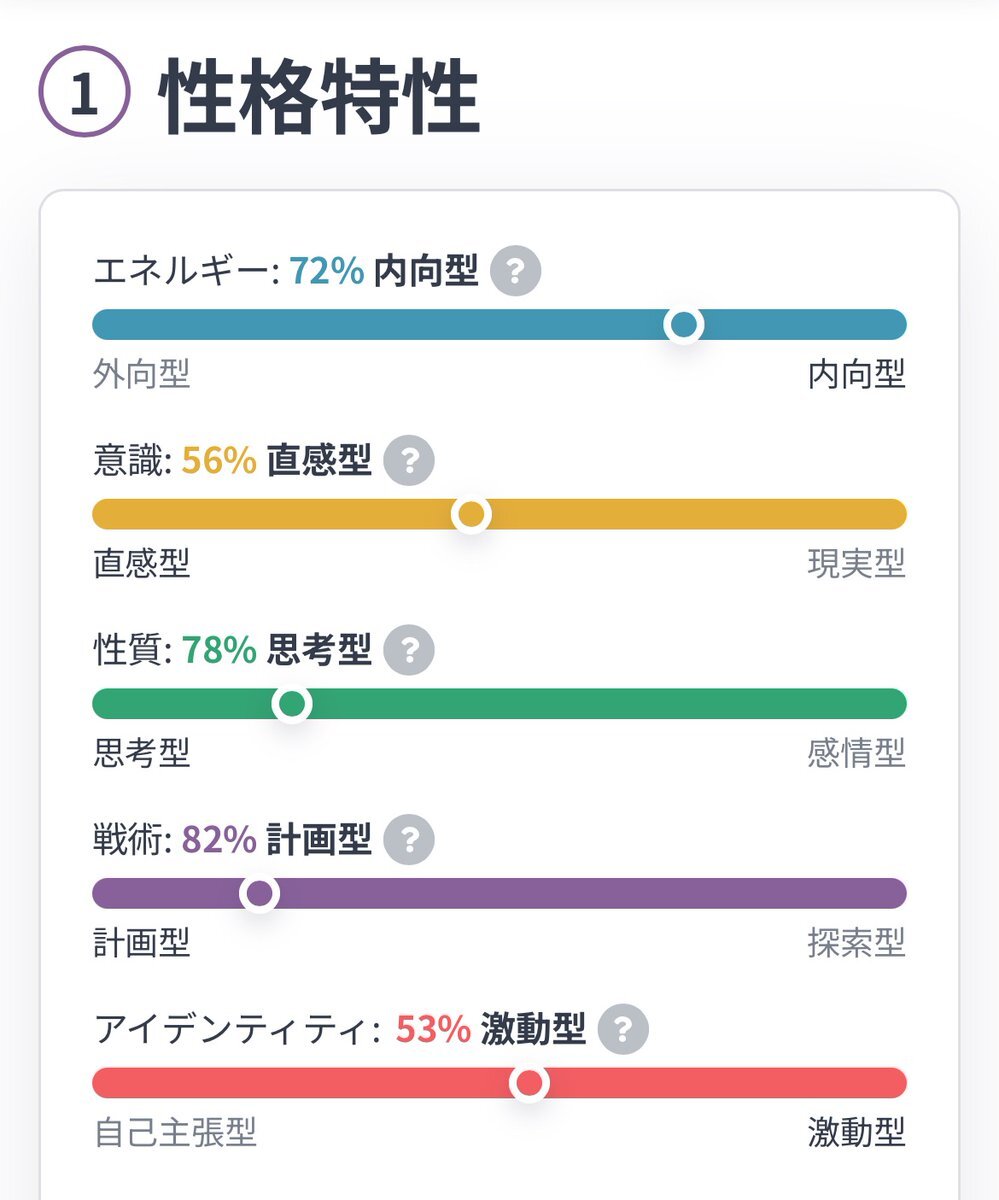The height and width of the screenshot is (1200, 999).
Task: Click the help icon beside エネルギー 内向型
Action: pos(516,271)
